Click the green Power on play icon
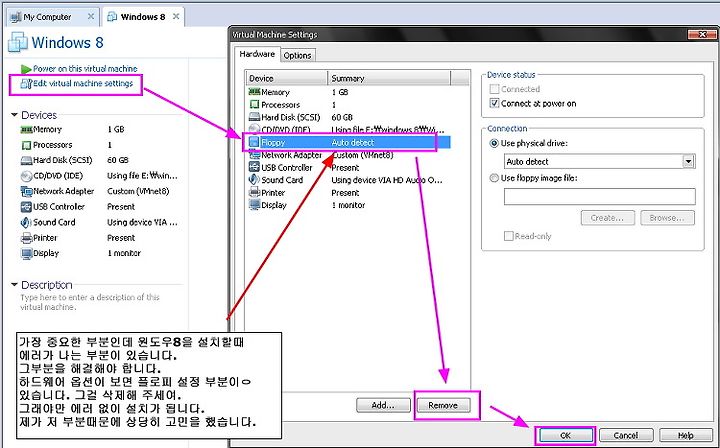Image resolution: width=720 pixels, height=448 pixels. [x=26, y=69]
